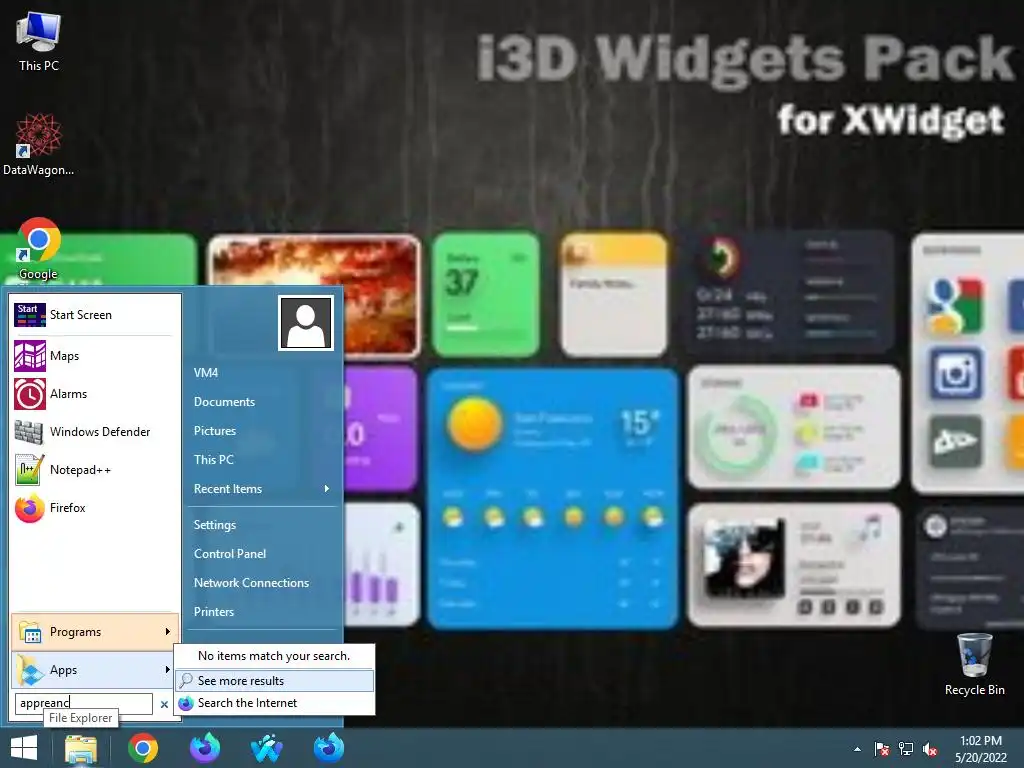Image resolution: width=1024 pixels, height=768 pixels.
Task: Expand the Programs submenu
Action: click(95, 632)
